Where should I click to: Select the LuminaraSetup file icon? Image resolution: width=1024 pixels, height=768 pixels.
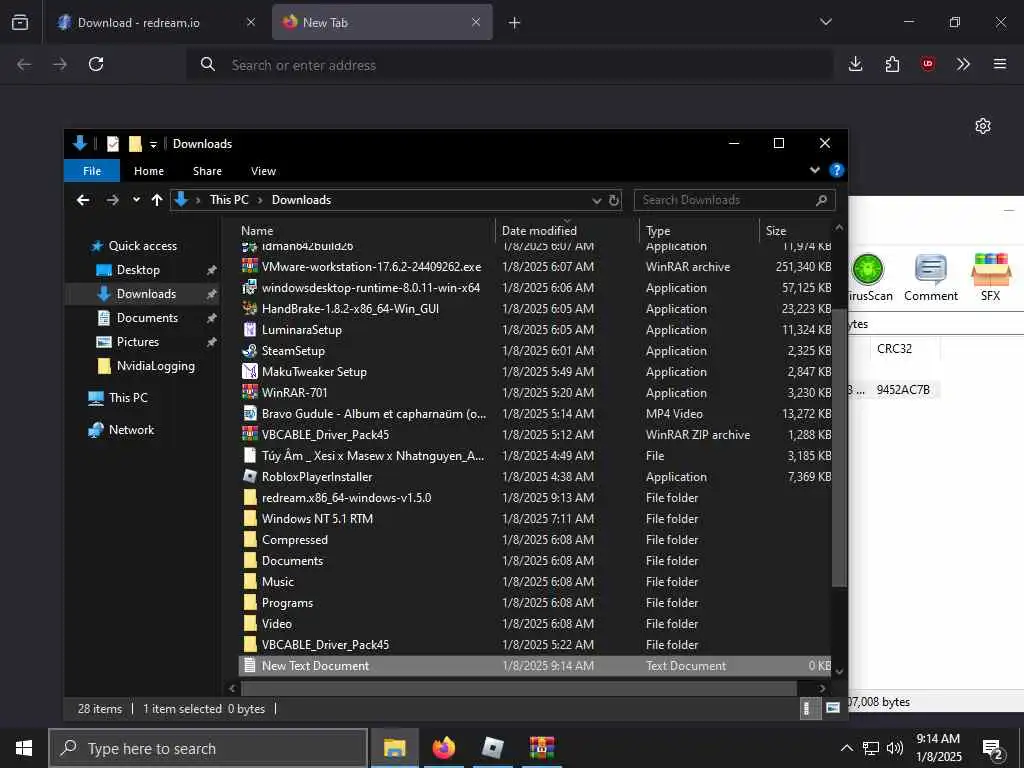249,330
